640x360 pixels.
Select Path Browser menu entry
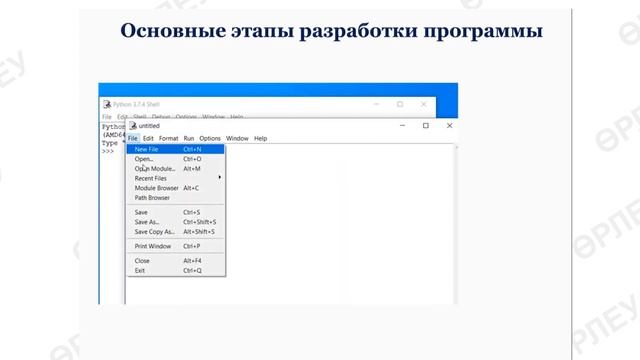click(x=176, y=198)
